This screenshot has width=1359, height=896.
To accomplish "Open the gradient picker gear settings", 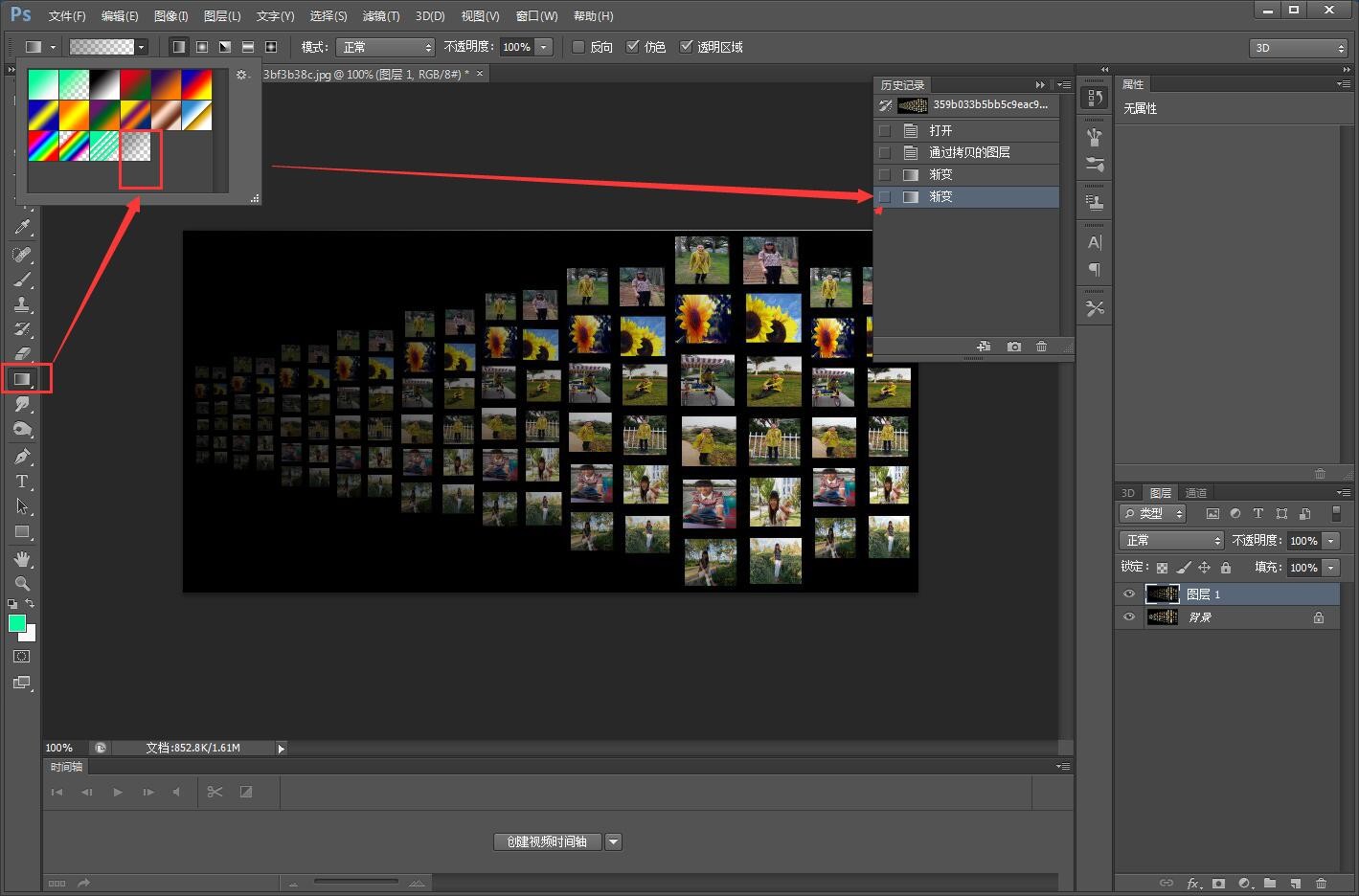I will pyautogui.click(x=242, y=75).
